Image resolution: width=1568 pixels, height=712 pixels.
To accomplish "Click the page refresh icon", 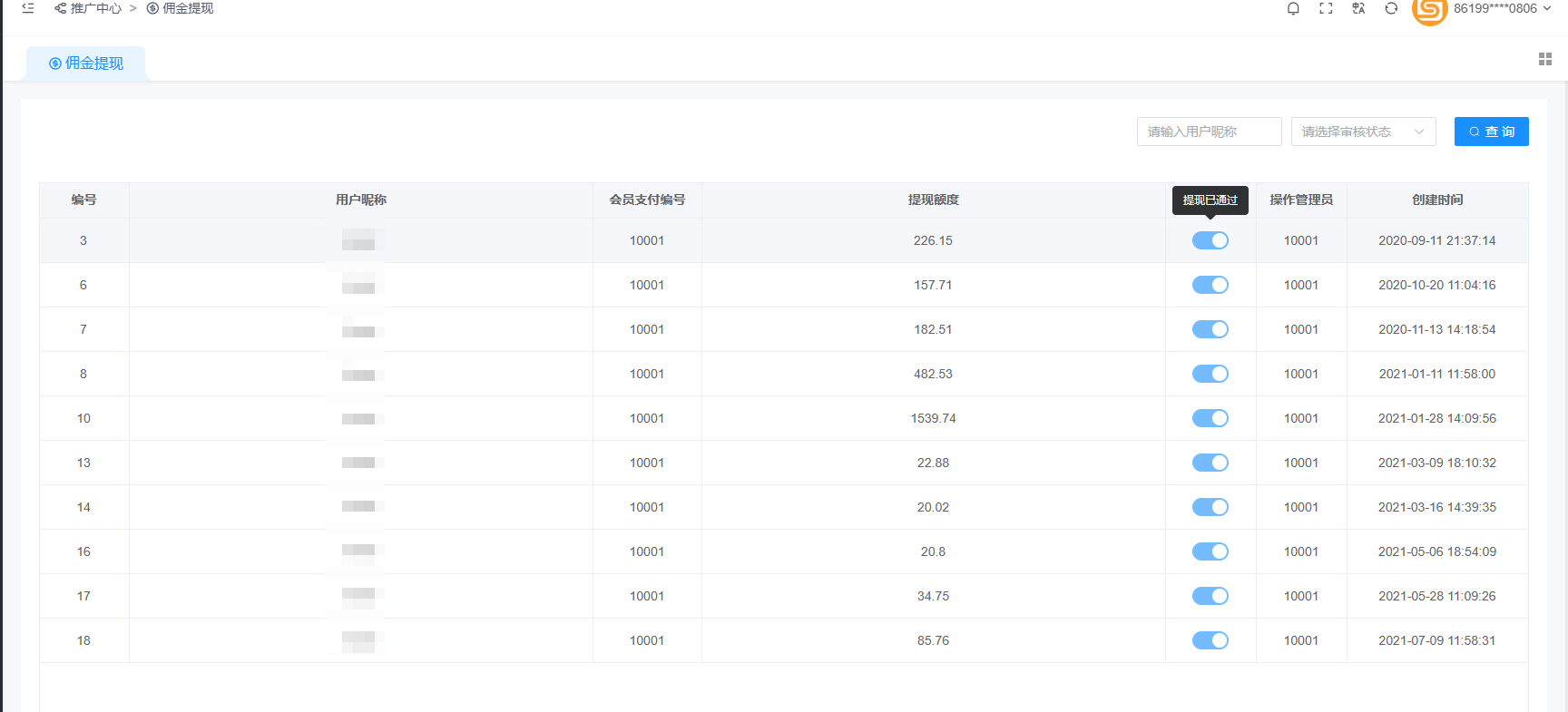I will 1391,9.
